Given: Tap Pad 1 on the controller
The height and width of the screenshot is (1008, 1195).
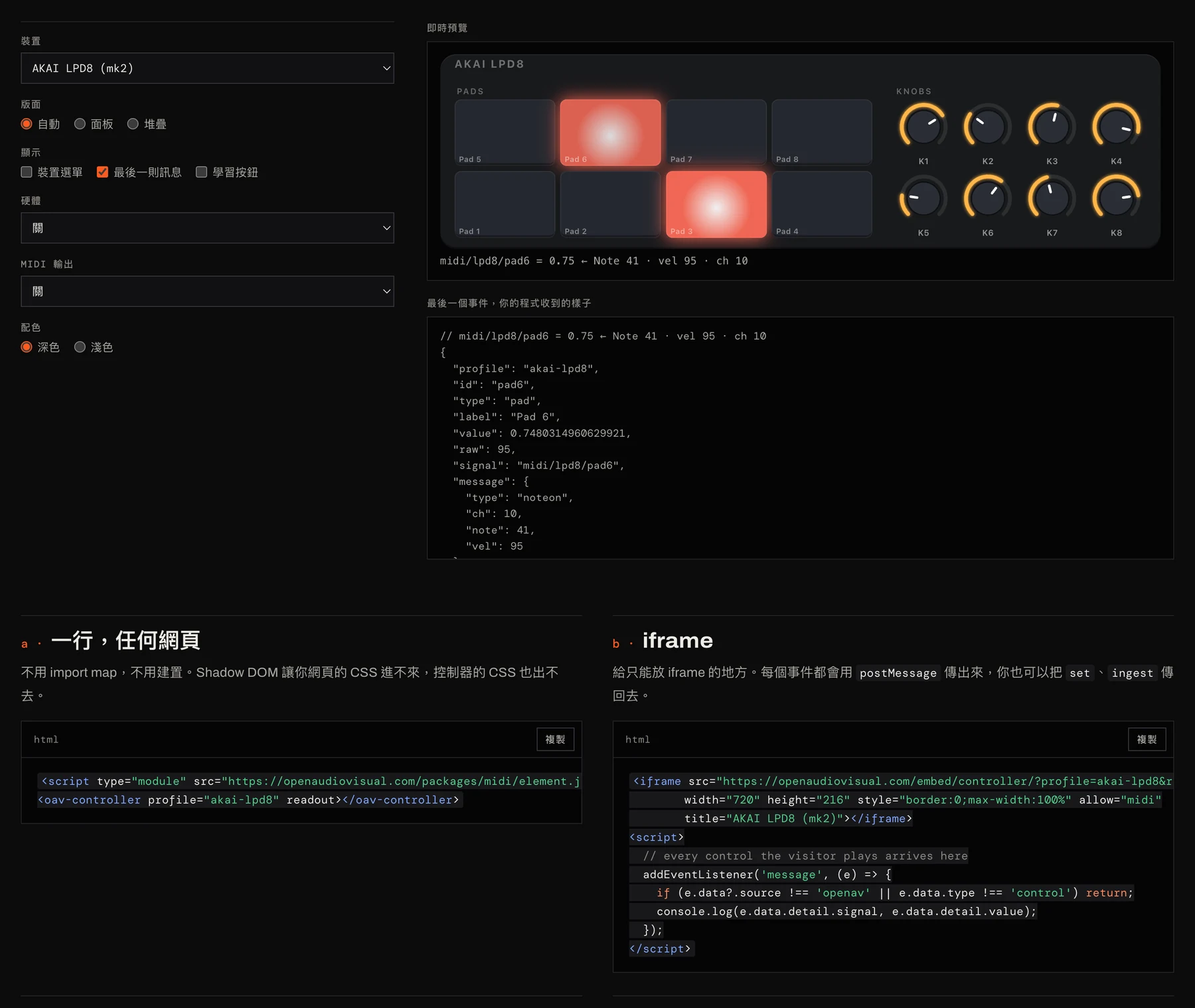Looking at the screenshot, I should (x=505, y=204).
